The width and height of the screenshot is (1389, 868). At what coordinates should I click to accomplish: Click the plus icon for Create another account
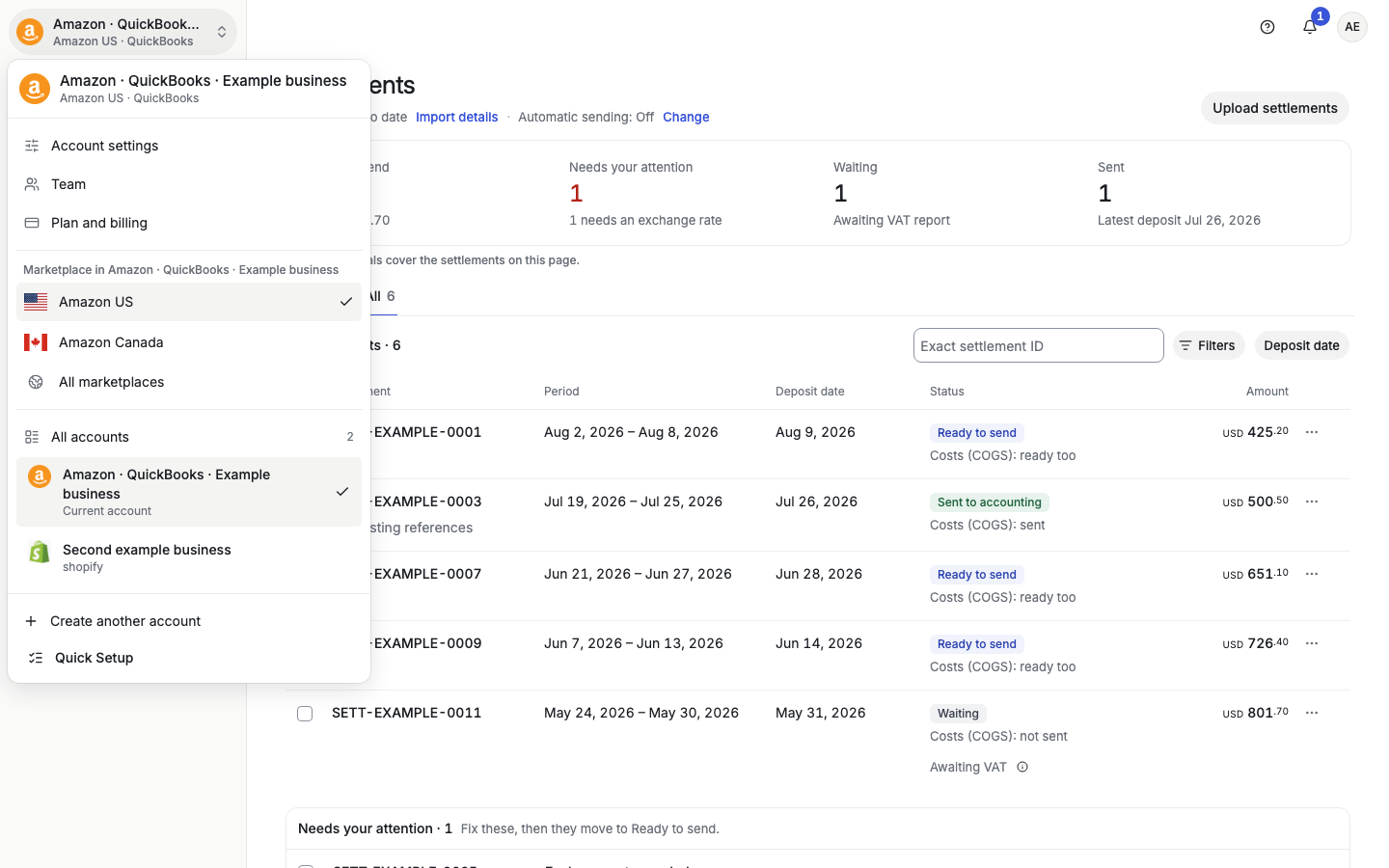(x=31, y=621)
